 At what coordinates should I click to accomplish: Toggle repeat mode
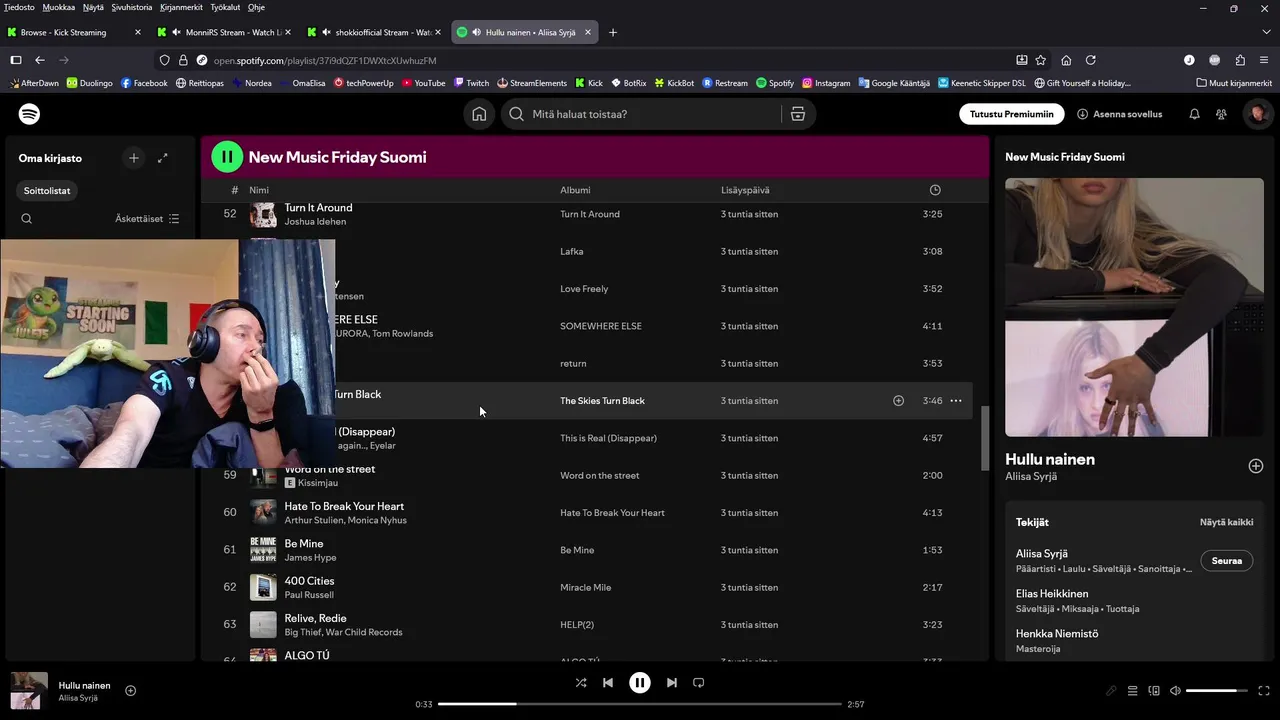[x=699, y=683]
